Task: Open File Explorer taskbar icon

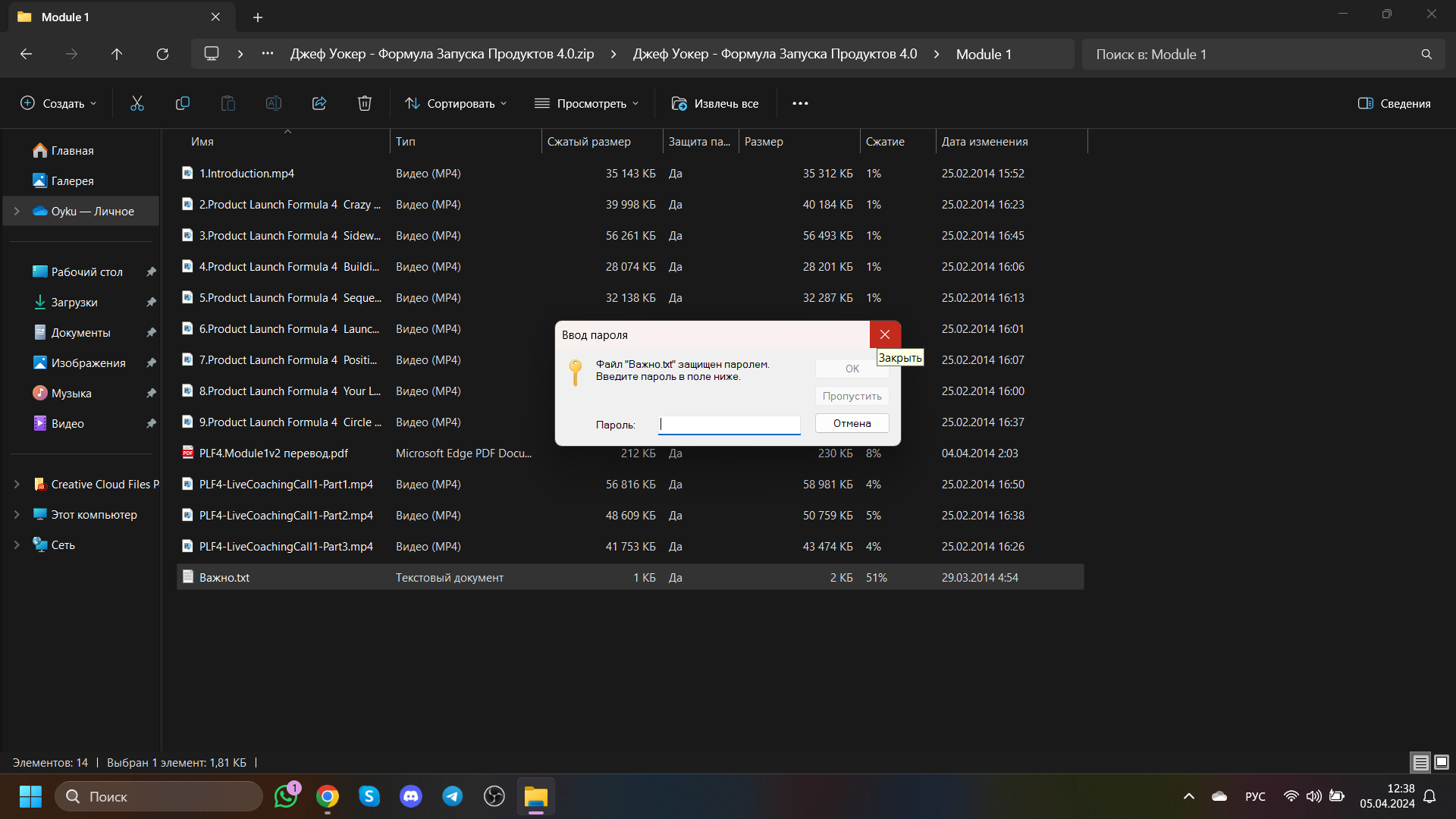Action: (536, 796)
